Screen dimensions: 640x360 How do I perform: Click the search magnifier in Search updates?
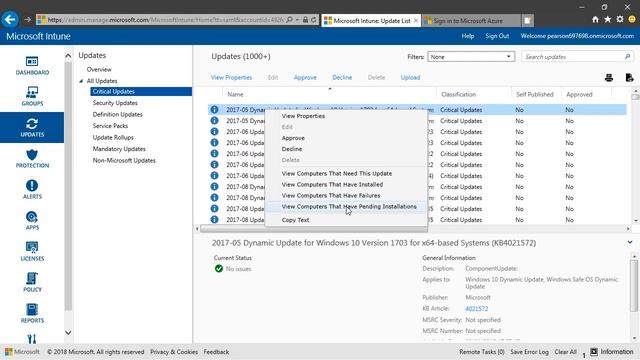(x=627, y=57)
